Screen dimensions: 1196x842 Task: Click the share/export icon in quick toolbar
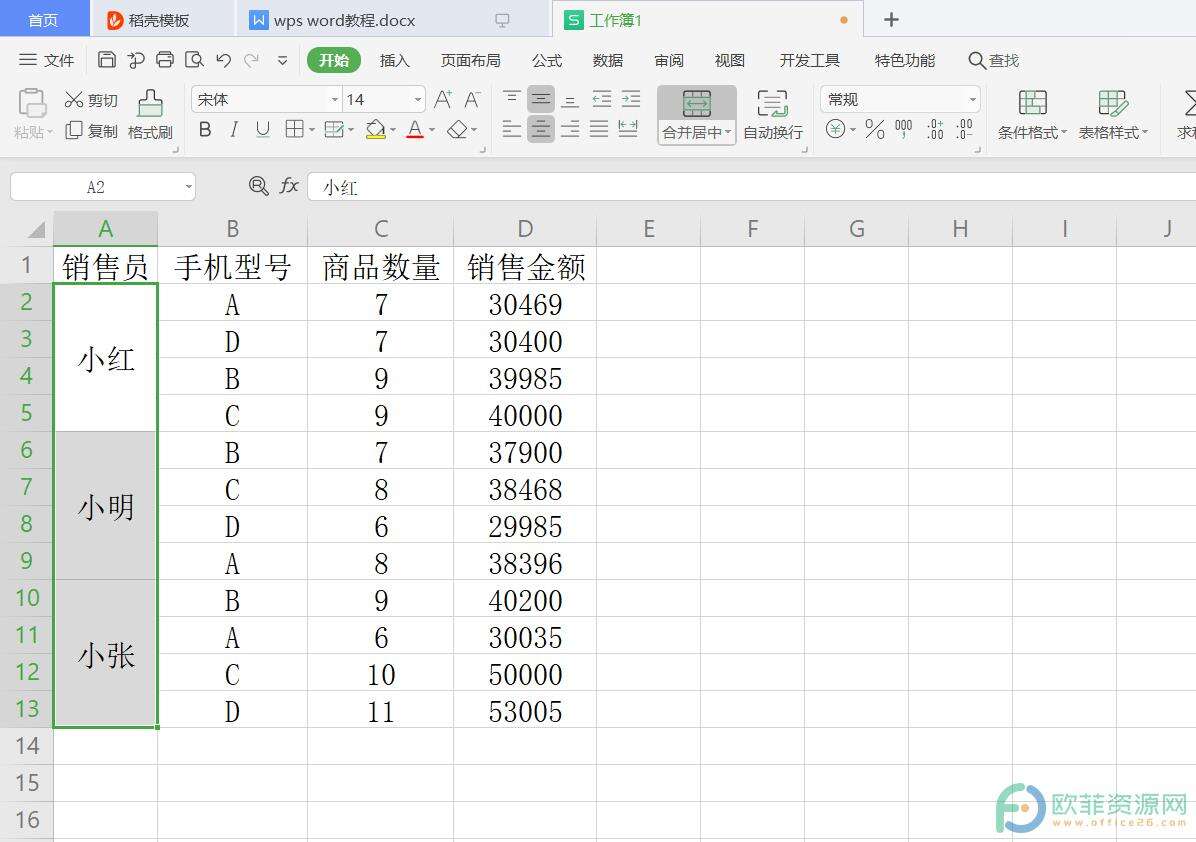click(136, 60)
